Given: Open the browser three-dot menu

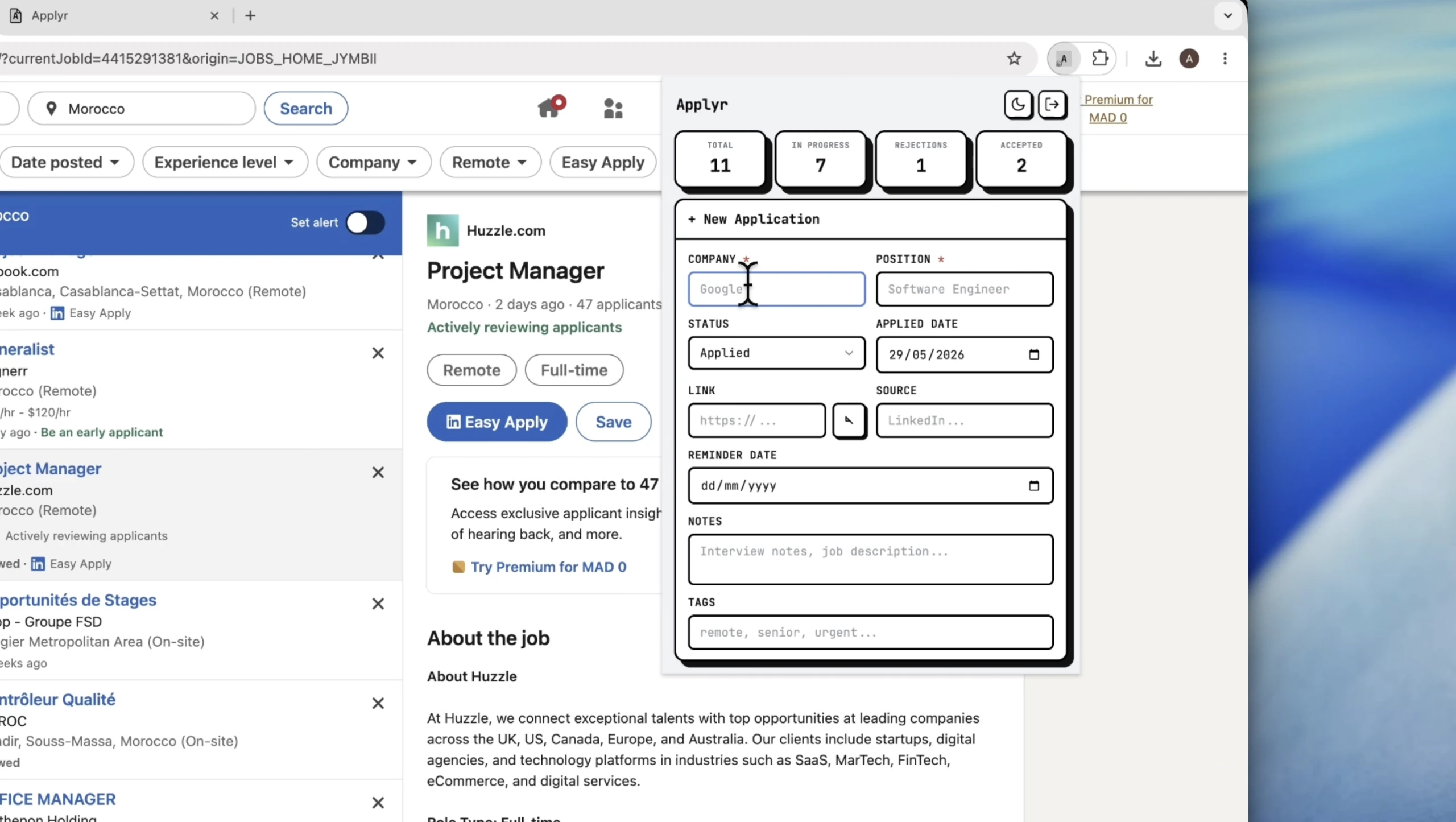Looking at the screenshot, I should 1225,59.
